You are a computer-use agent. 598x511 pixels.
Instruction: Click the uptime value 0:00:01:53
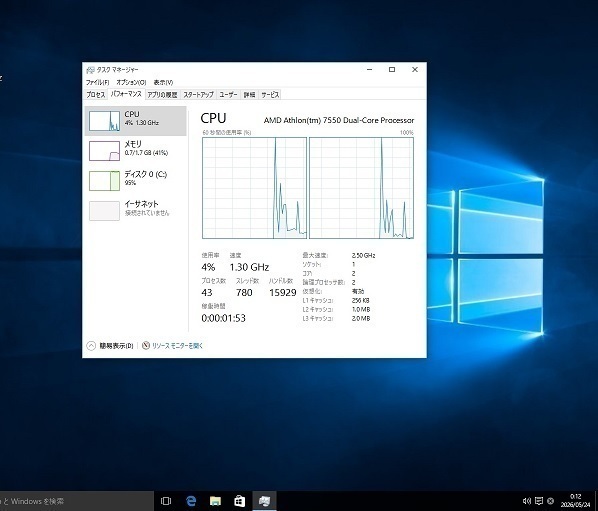click(223, 318)
